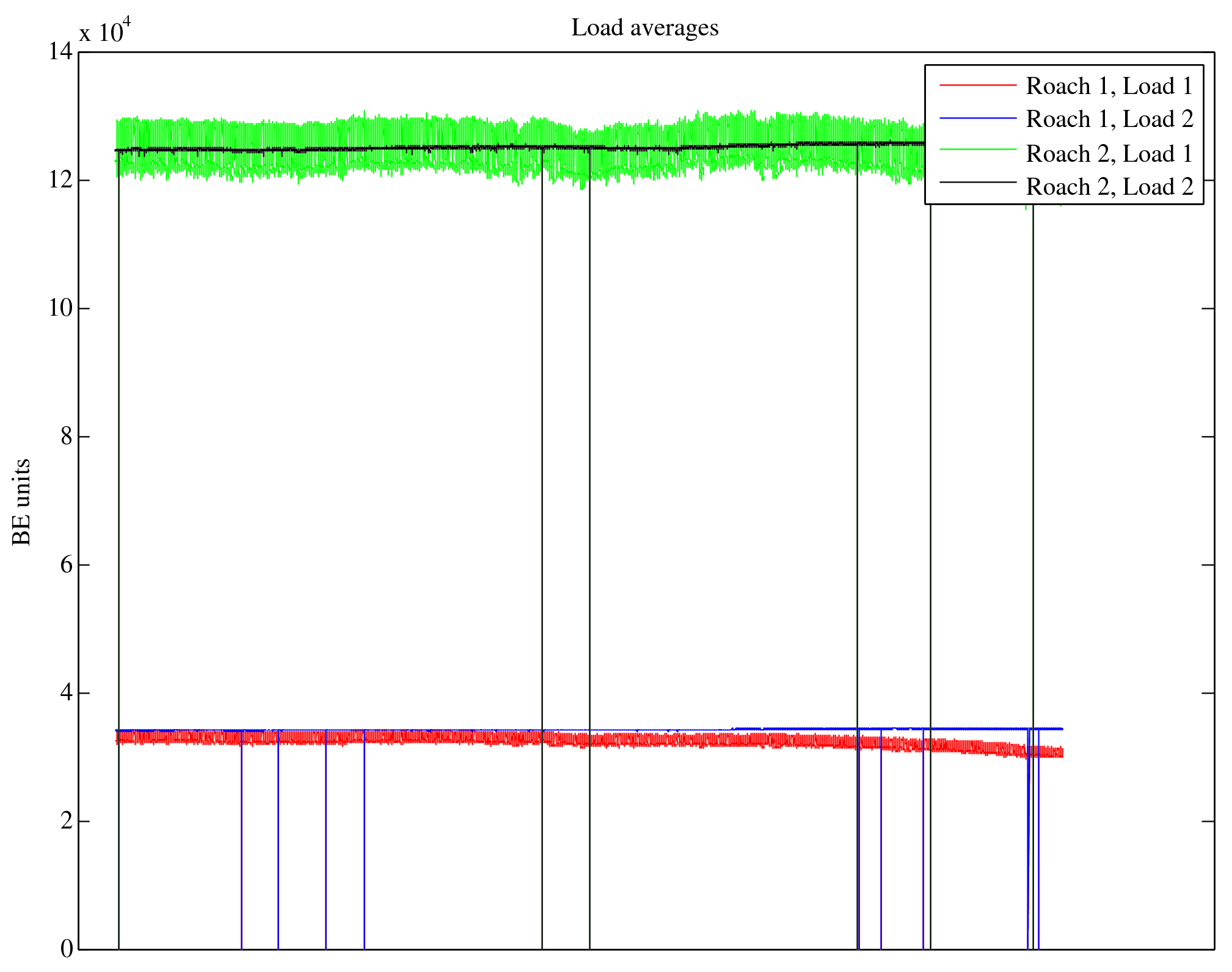Click the 'x 10^4' axis exponent label
1232x972 pixels.
[x=104, y=31]
